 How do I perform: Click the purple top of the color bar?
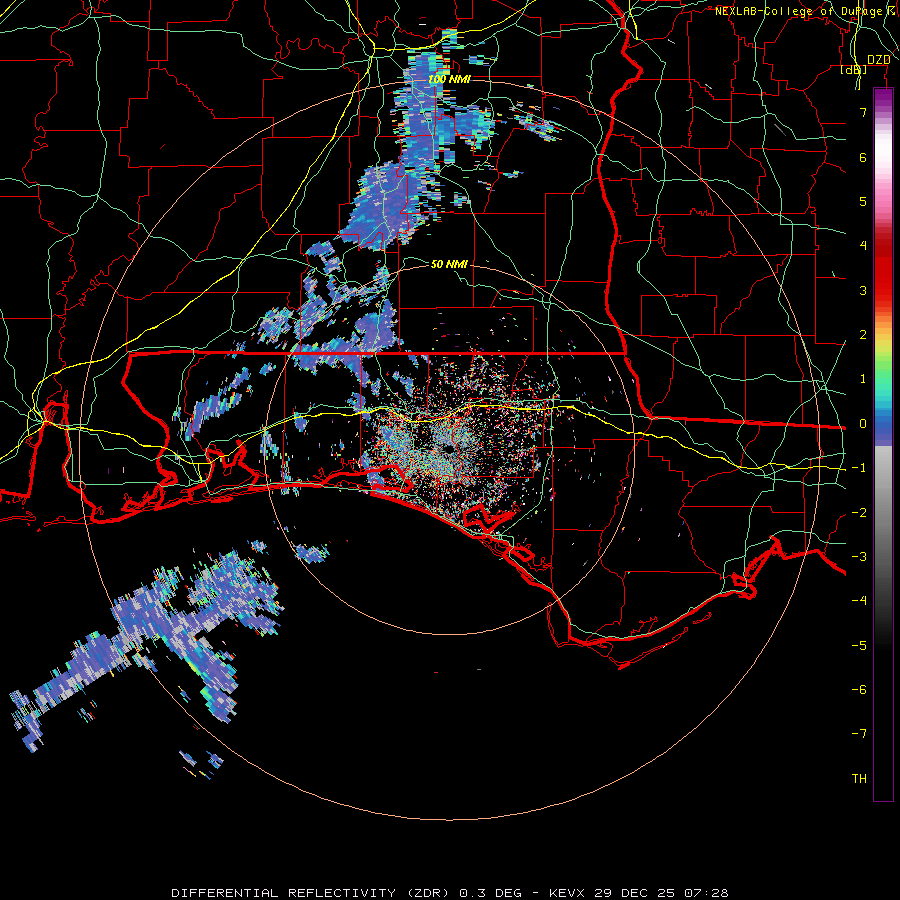[x=883, y=98]
